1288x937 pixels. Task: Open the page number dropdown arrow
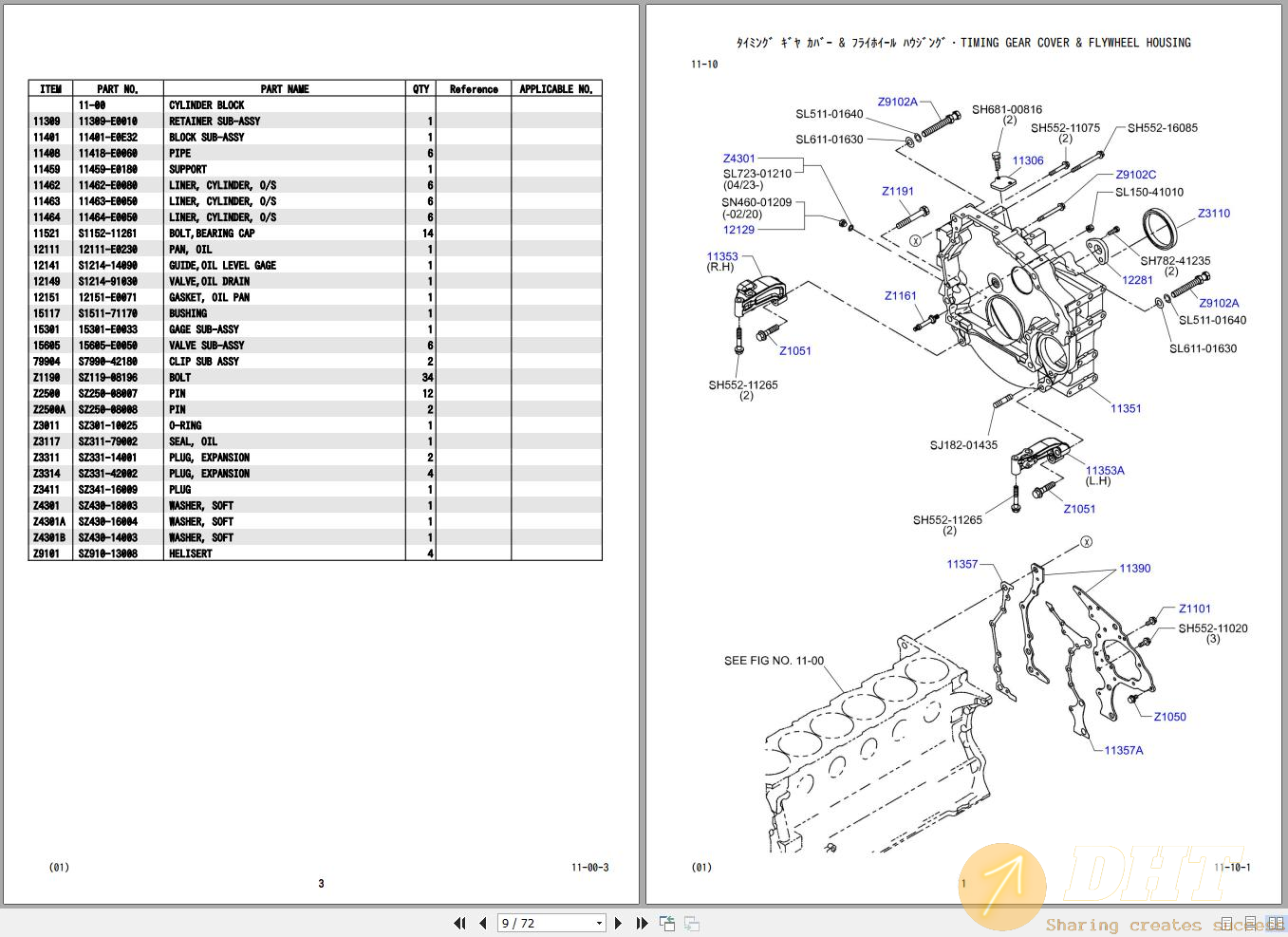click(x=599, y=923)
